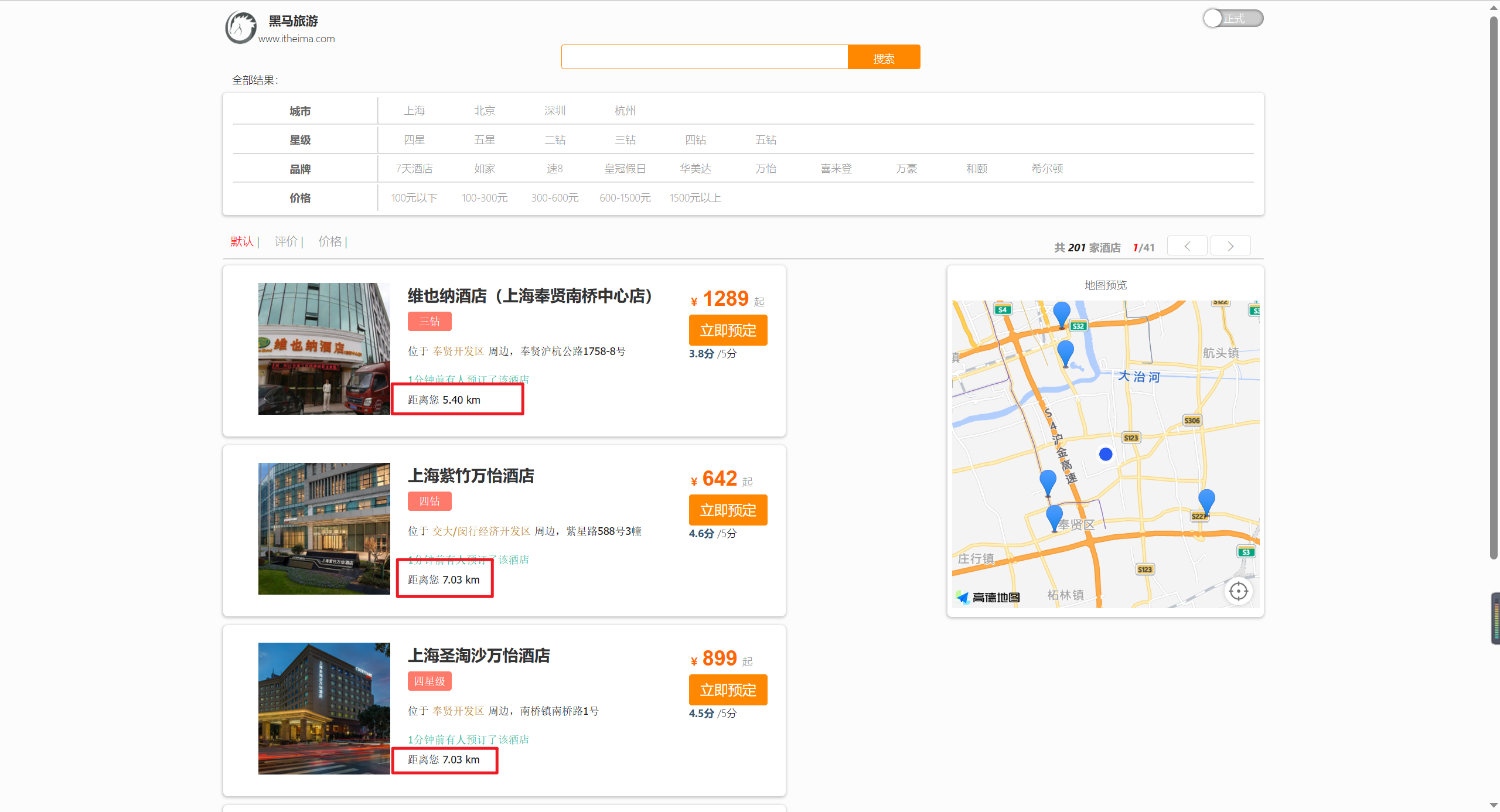1500x812 pixels.
Task: Select star level 三钻
Action: (625, 139)
